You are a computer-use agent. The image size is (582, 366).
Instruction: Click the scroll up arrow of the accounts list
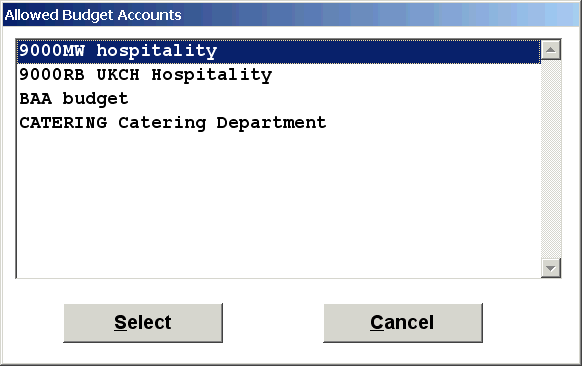tap(550, 50)
